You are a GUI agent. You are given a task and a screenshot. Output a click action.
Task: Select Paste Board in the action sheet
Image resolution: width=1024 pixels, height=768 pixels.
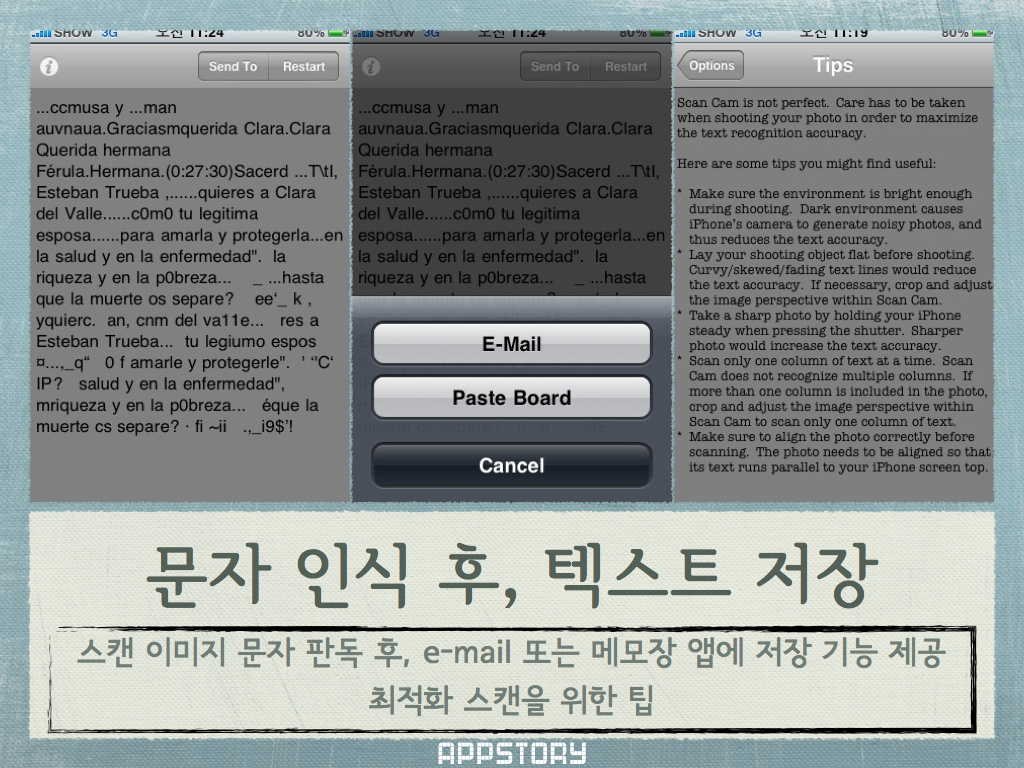tap(511, 398)
